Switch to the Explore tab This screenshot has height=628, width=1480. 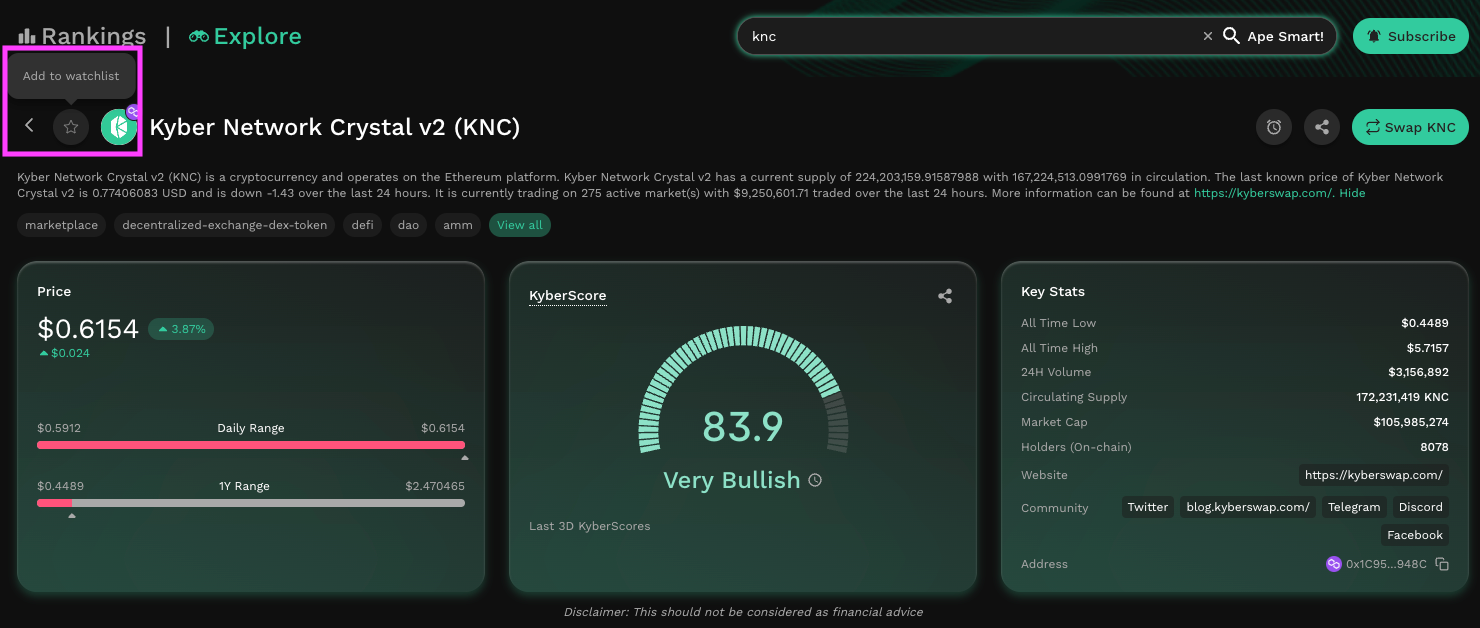(245, 36)
